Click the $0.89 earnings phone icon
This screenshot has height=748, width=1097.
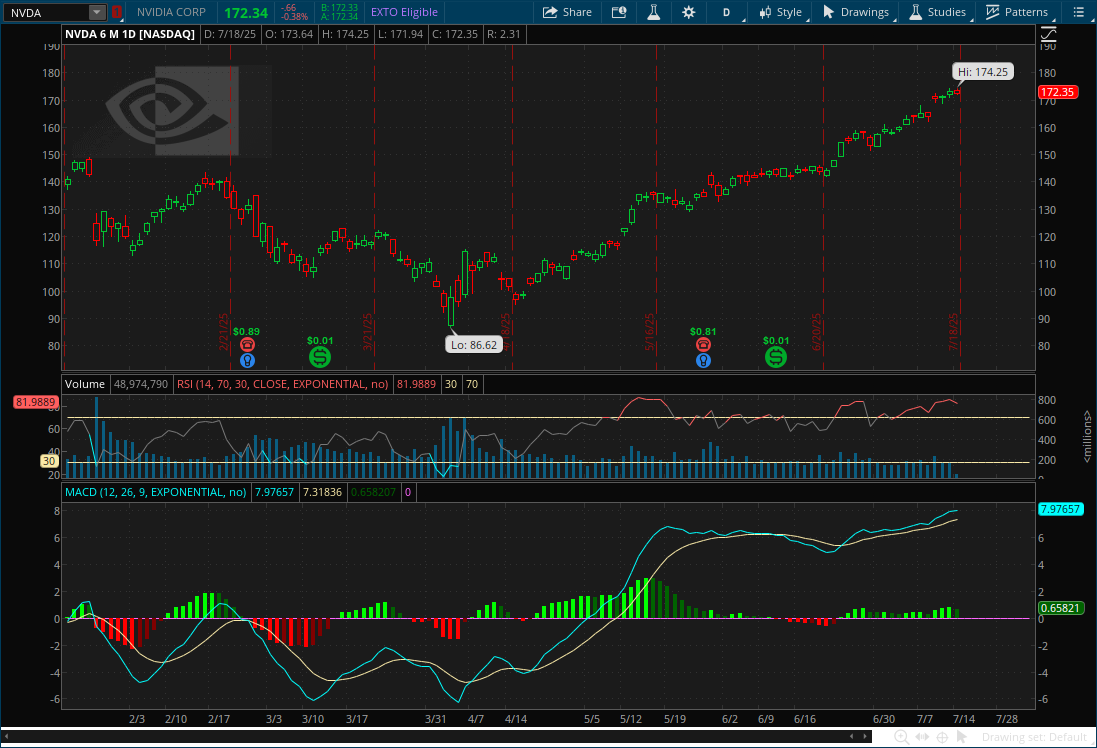click(247, 344)
